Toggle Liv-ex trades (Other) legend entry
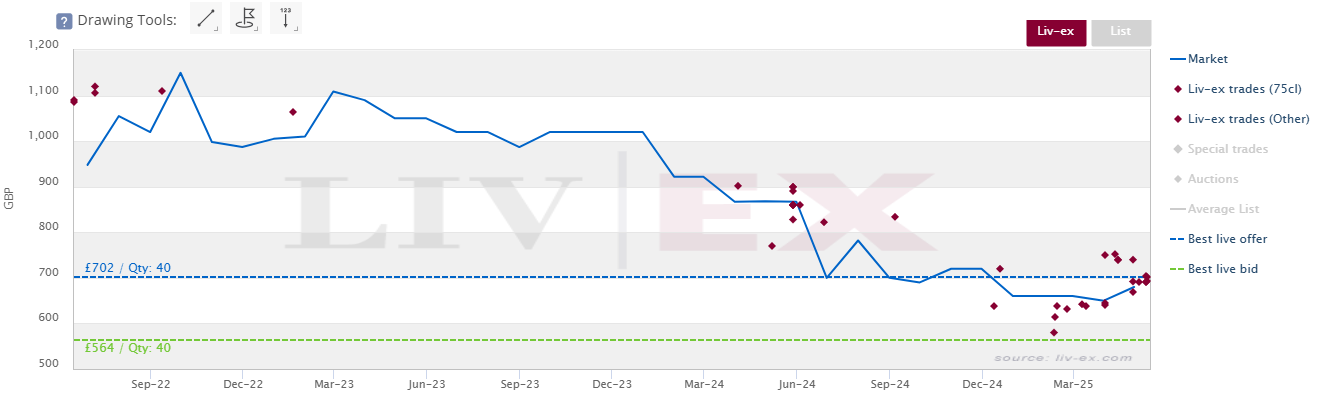The image size is (1318, 399). click(x=1240, y=119)
